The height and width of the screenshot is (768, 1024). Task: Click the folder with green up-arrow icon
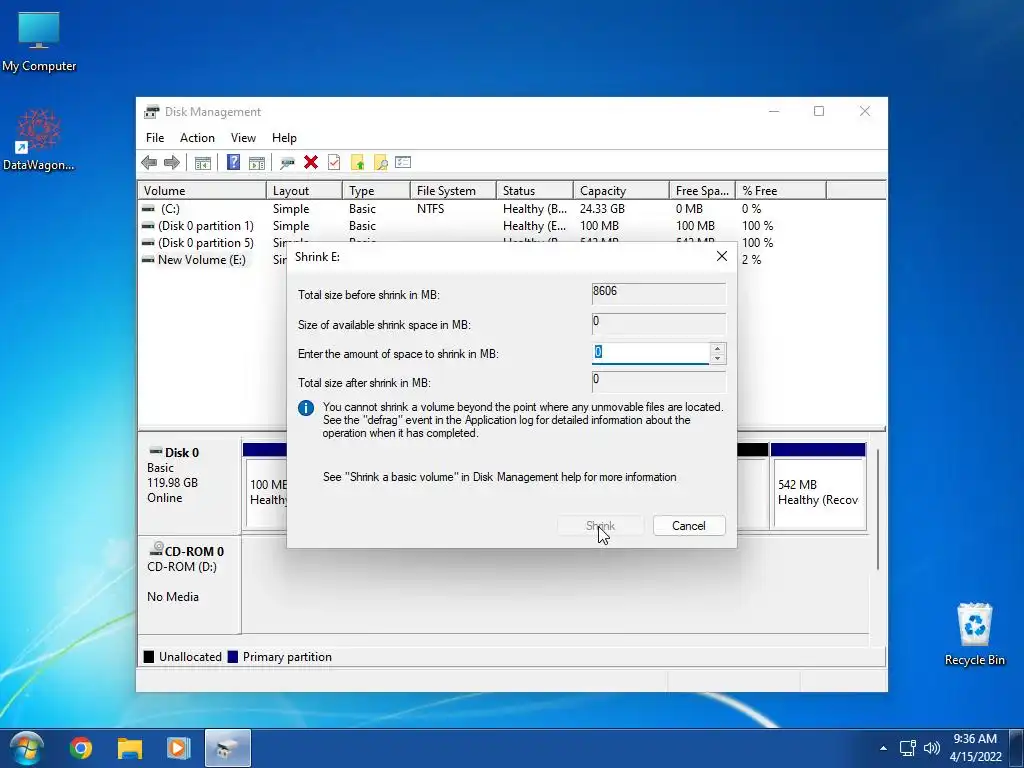357,163
